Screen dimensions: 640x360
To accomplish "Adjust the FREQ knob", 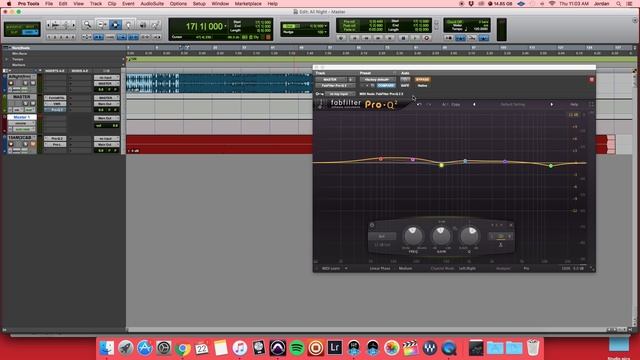I will pyautogui.click(x=413, y=236).
